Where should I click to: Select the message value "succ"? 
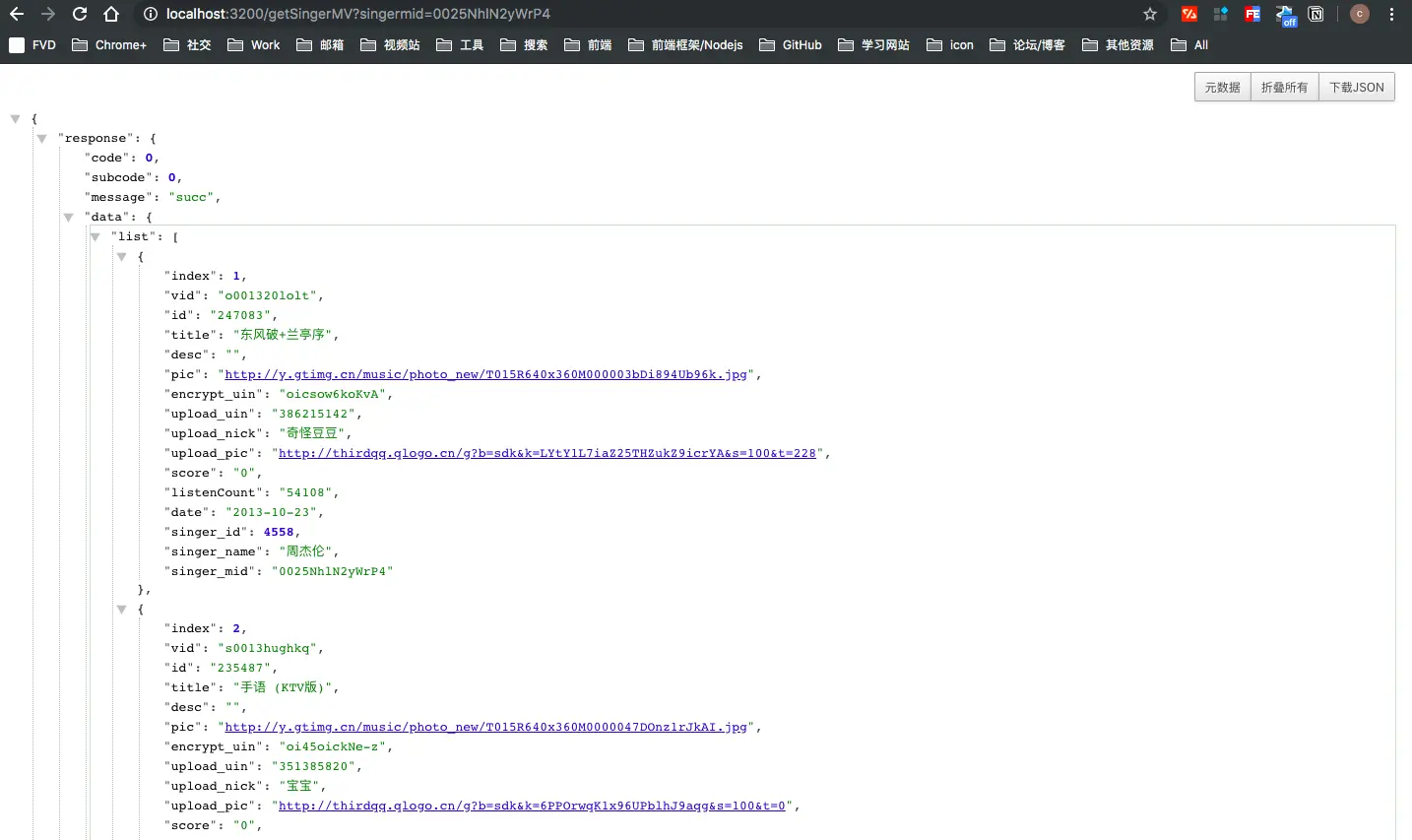191,197
